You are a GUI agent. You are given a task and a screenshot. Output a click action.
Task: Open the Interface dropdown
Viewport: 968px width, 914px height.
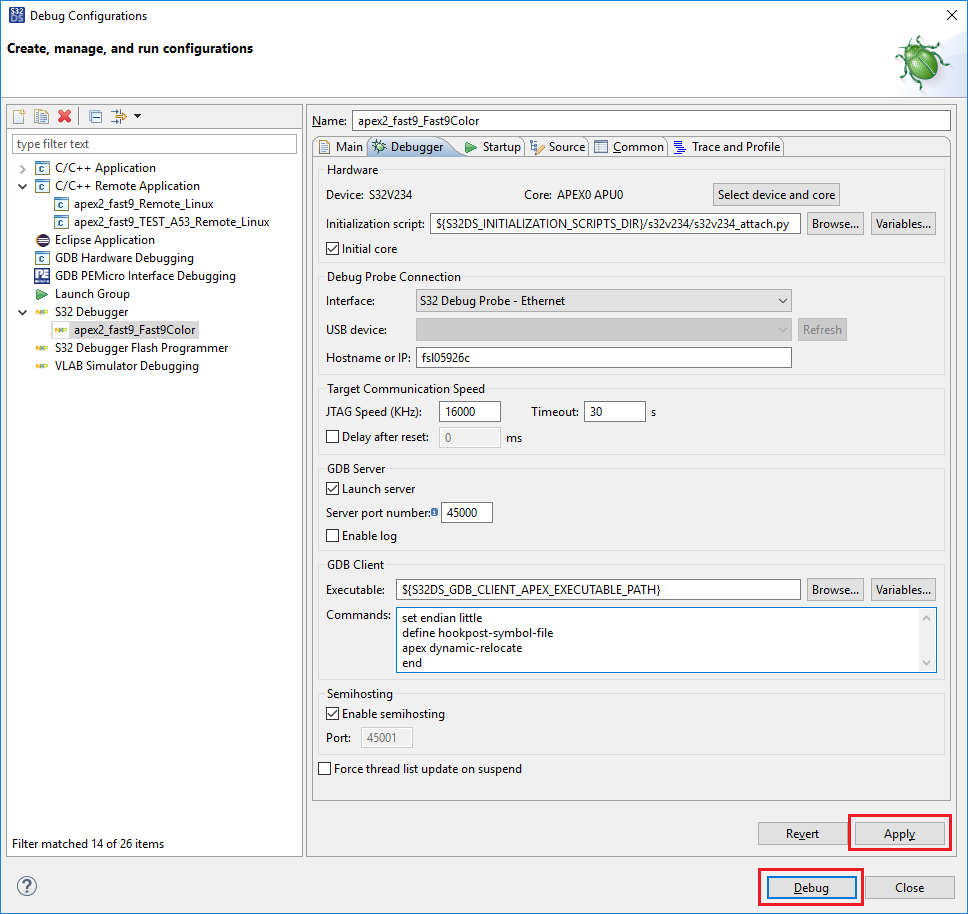604,301
